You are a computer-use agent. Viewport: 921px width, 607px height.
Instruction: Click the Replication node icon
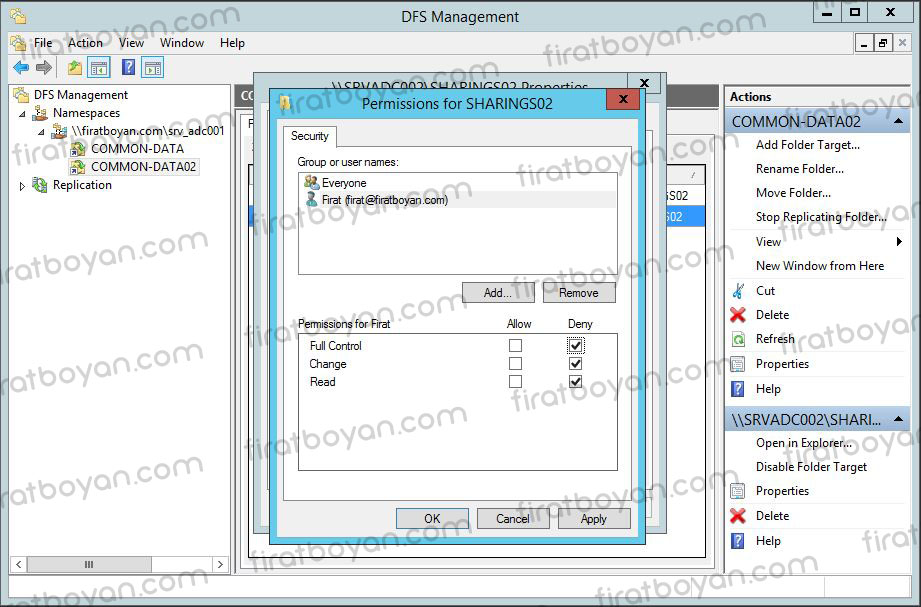click(x=40, y=185)
